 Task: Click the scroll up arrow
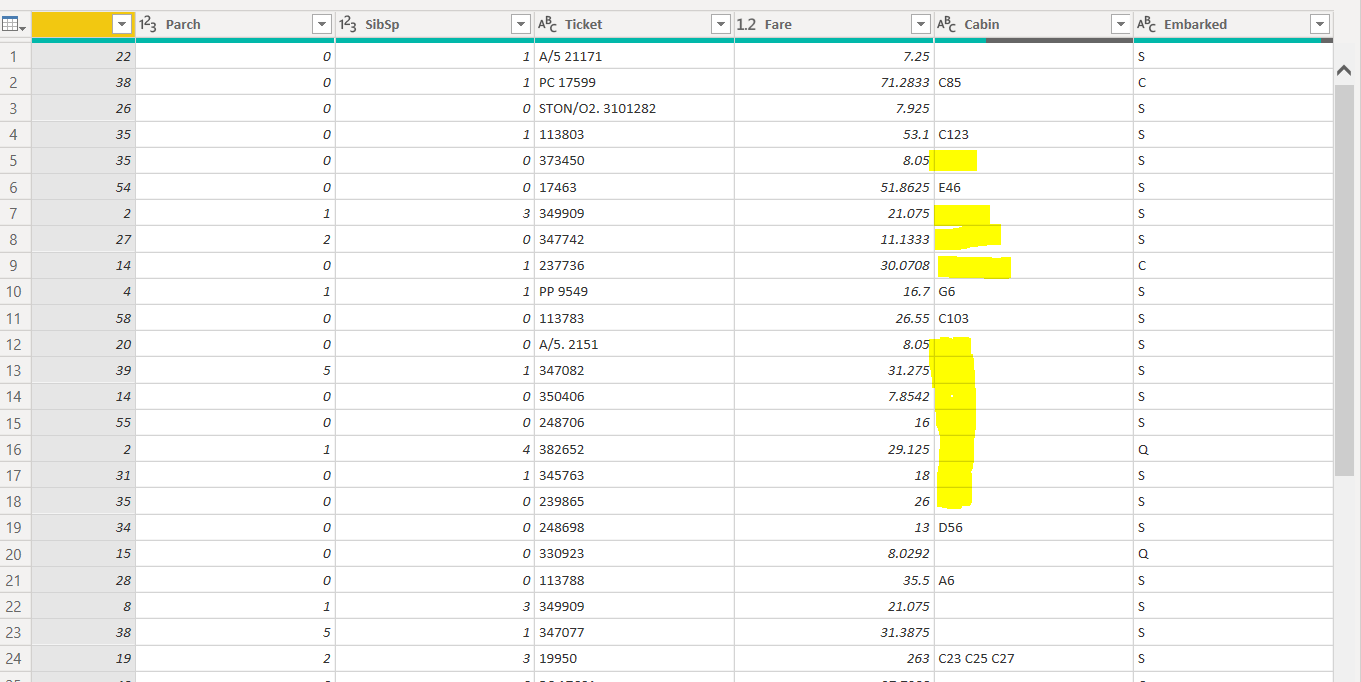click(x=1344, y=70)
